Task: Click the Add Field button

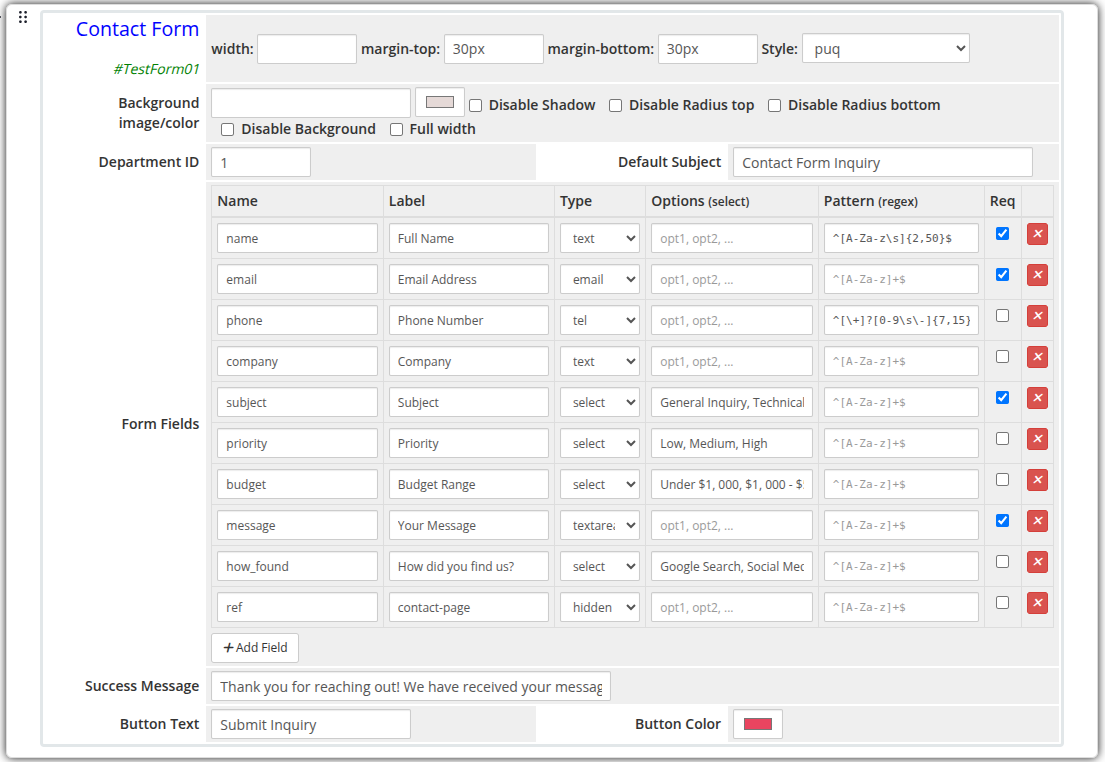Action: point(255,648)
